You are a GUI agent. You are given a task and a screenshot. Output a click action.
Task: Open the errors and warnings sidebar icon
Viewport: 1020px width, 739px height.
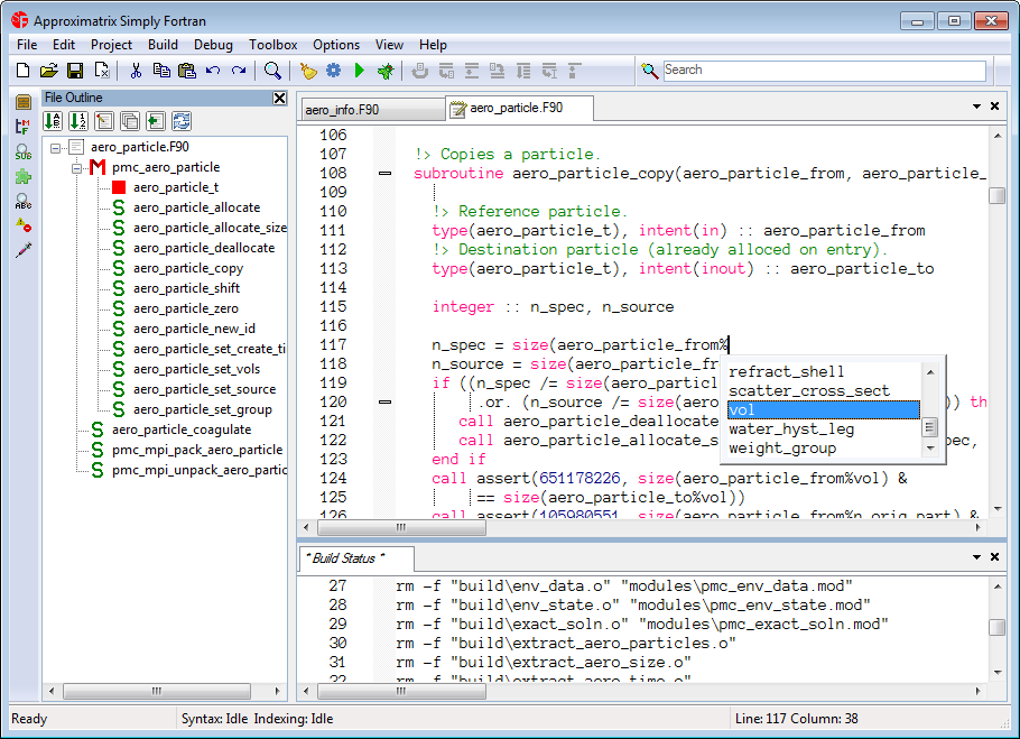23,227
